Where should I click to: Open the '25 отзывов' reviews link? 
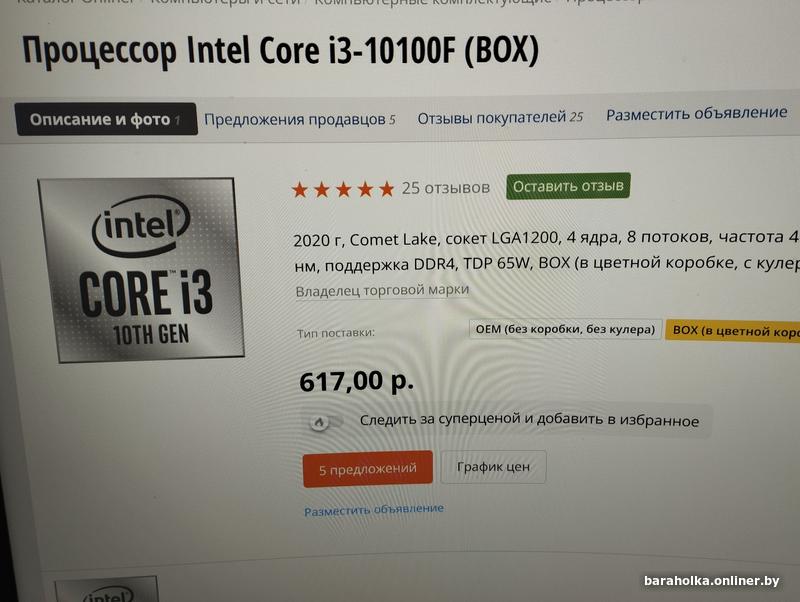[x=445, y=188]
